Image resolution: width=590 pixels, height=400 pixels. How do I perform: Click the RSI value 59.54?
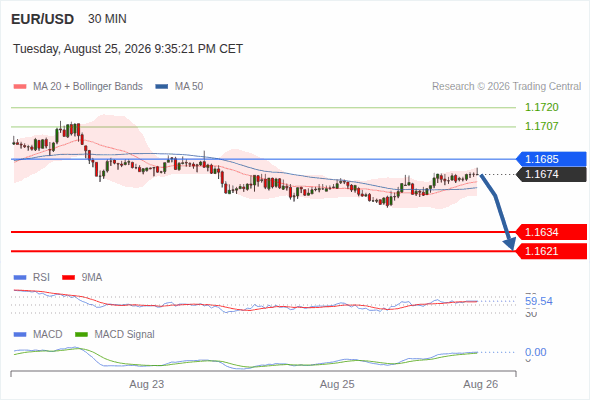(539, 301)
